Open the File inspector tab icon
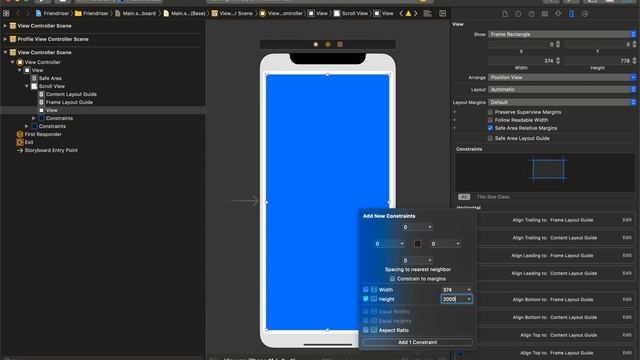 coord(505,13)
